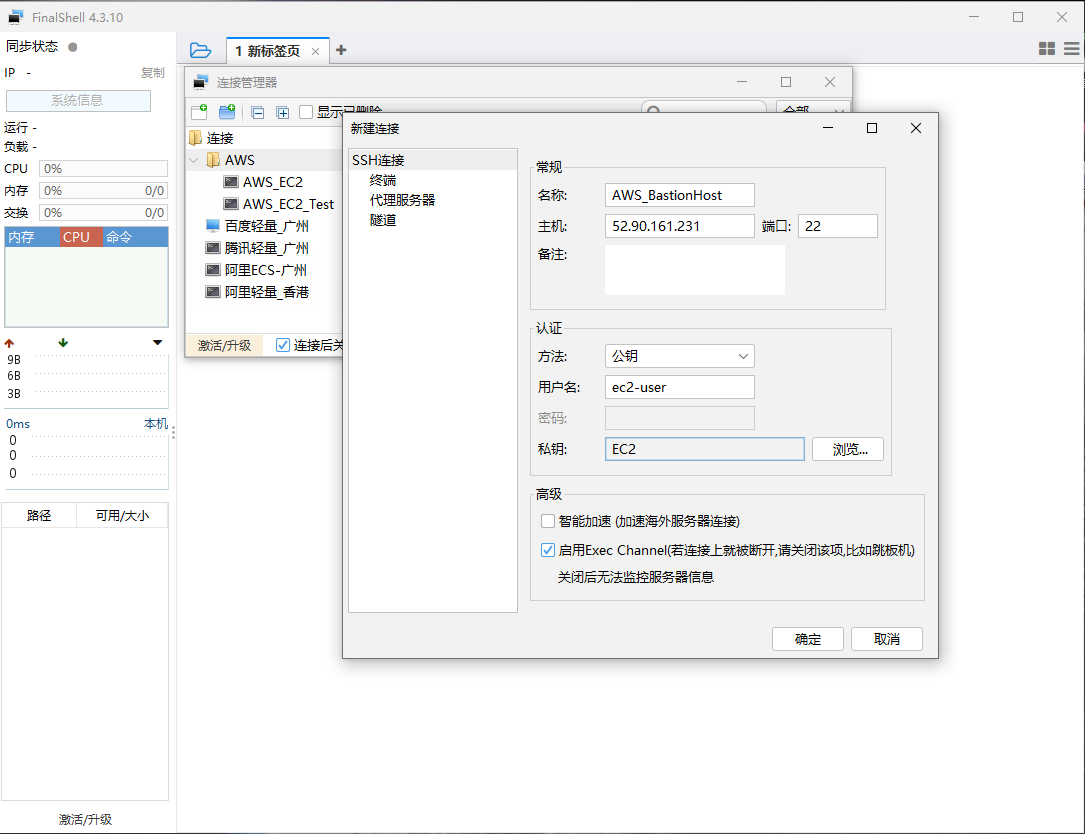Click the 主机 field with IP address
1085x834 pixels.
680,226
